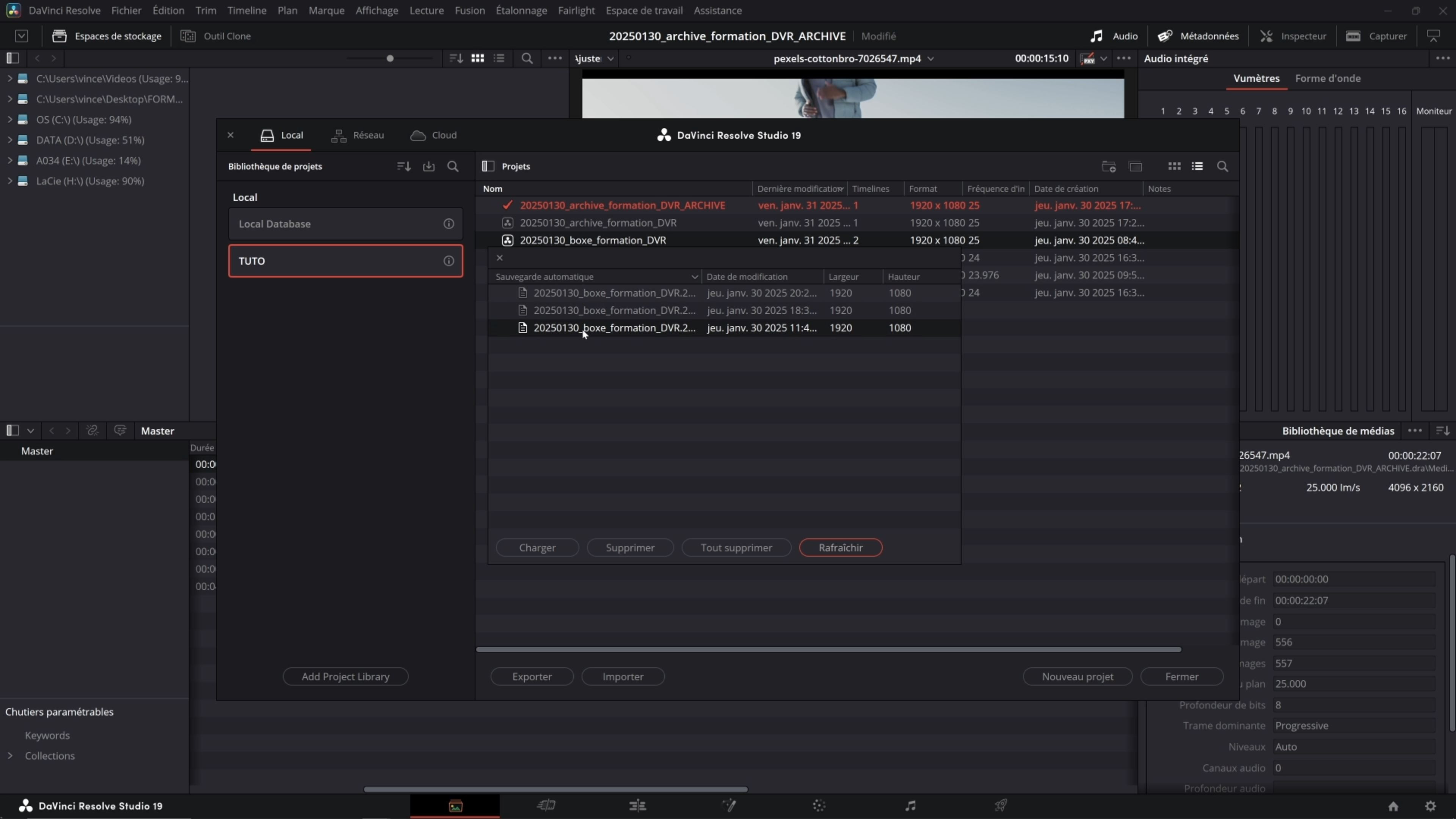
Task: Open the Media page icon in bottom bar
Action: pyautogui.click(x=455, y=806)
